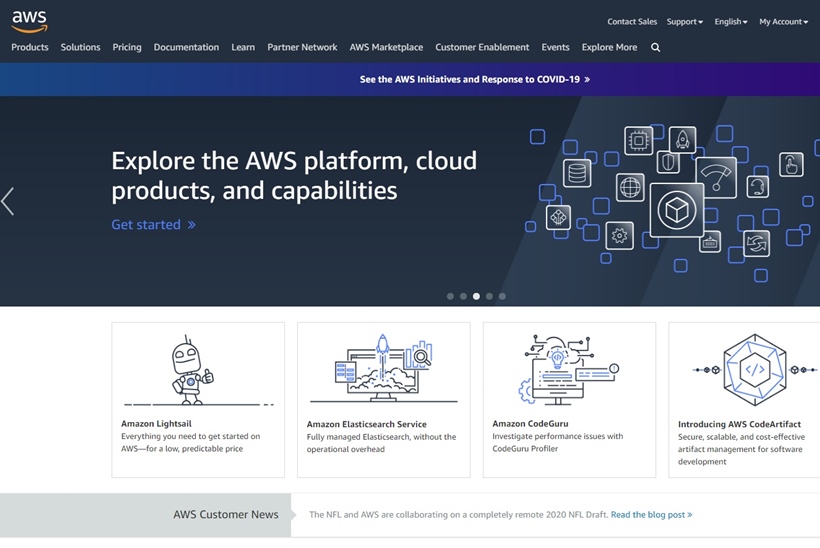This screenshot has height=548, width=820.
Task: Click 'Secure, scalable, and cost-effective' description
Action: pos(742,449)
